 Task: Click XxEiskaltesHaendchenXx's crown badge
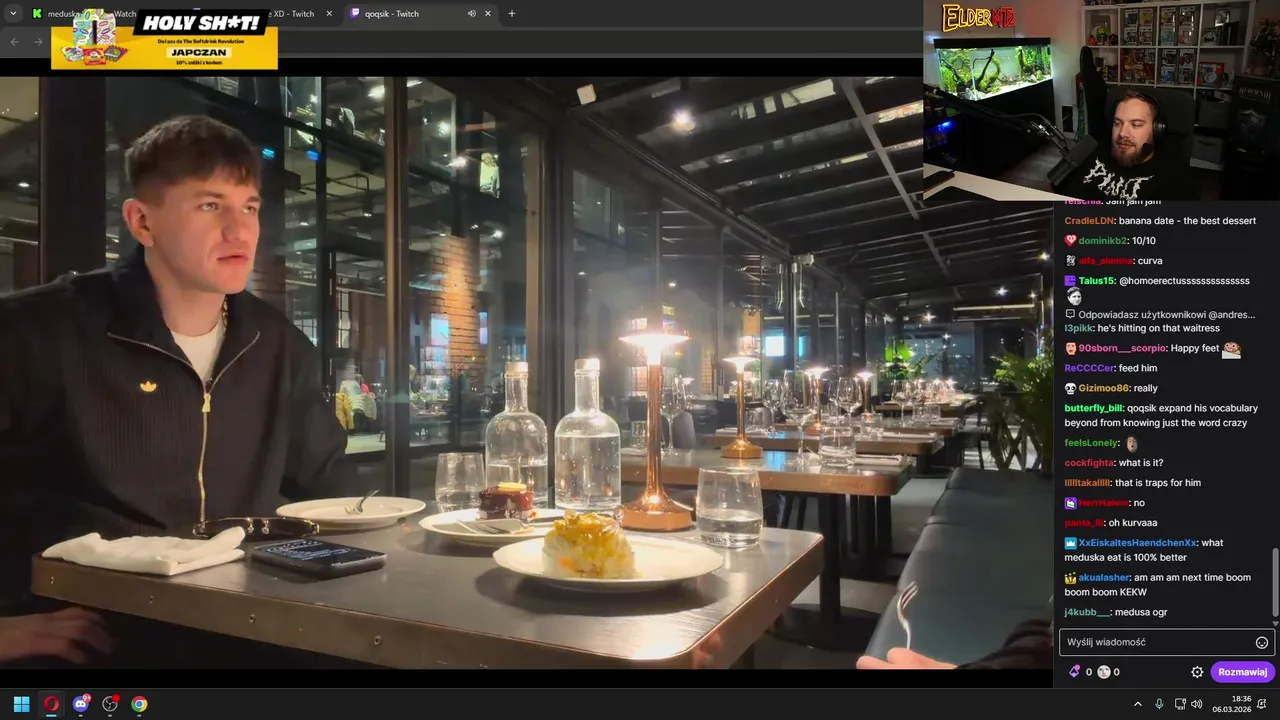(x=1071, y=543)
